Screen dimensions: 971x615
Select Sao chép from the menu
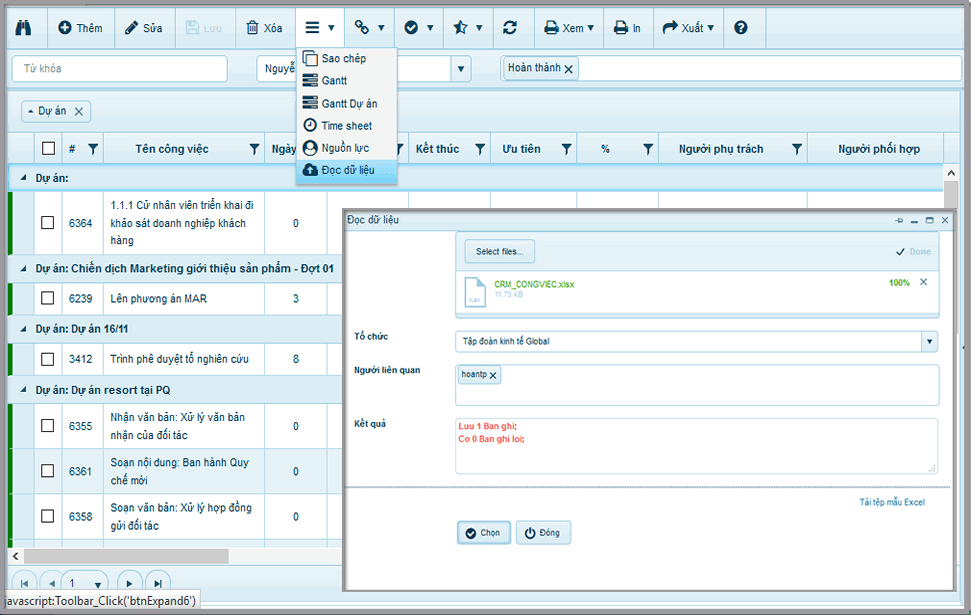point(346,58)
